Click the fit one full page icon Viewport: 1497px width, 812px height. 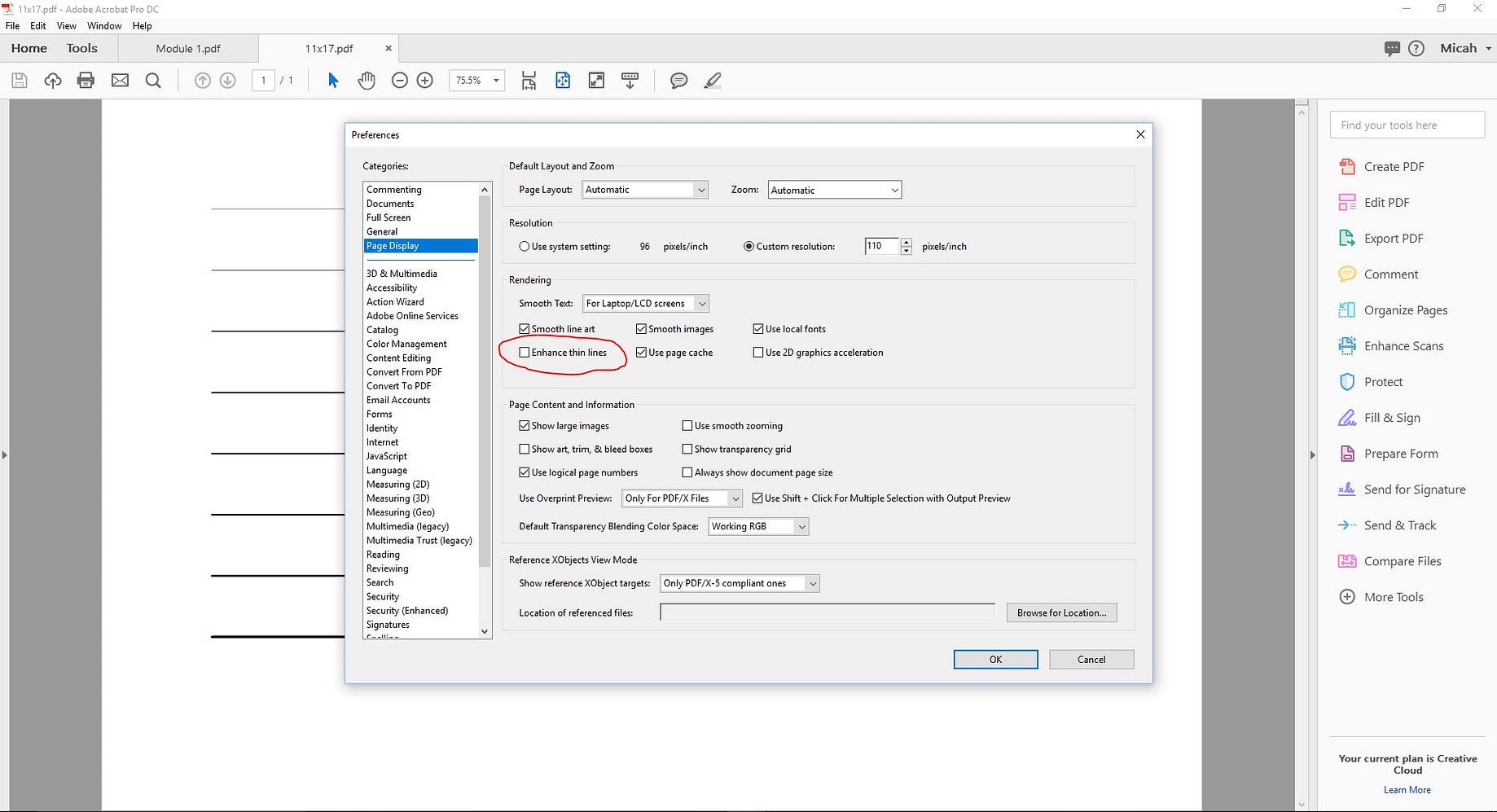(x=563, y=81)
